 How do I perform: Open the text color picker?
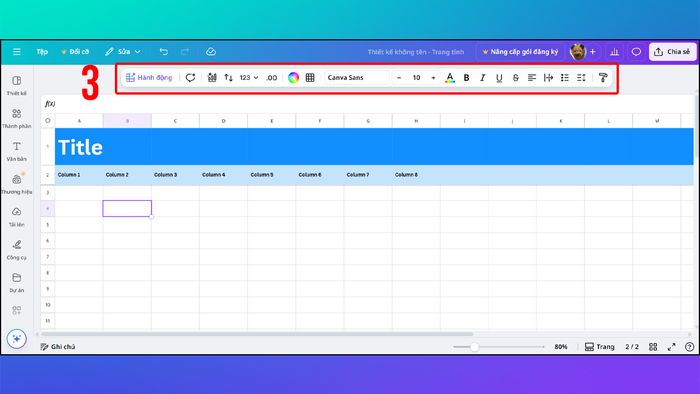(x=450, y=78)
